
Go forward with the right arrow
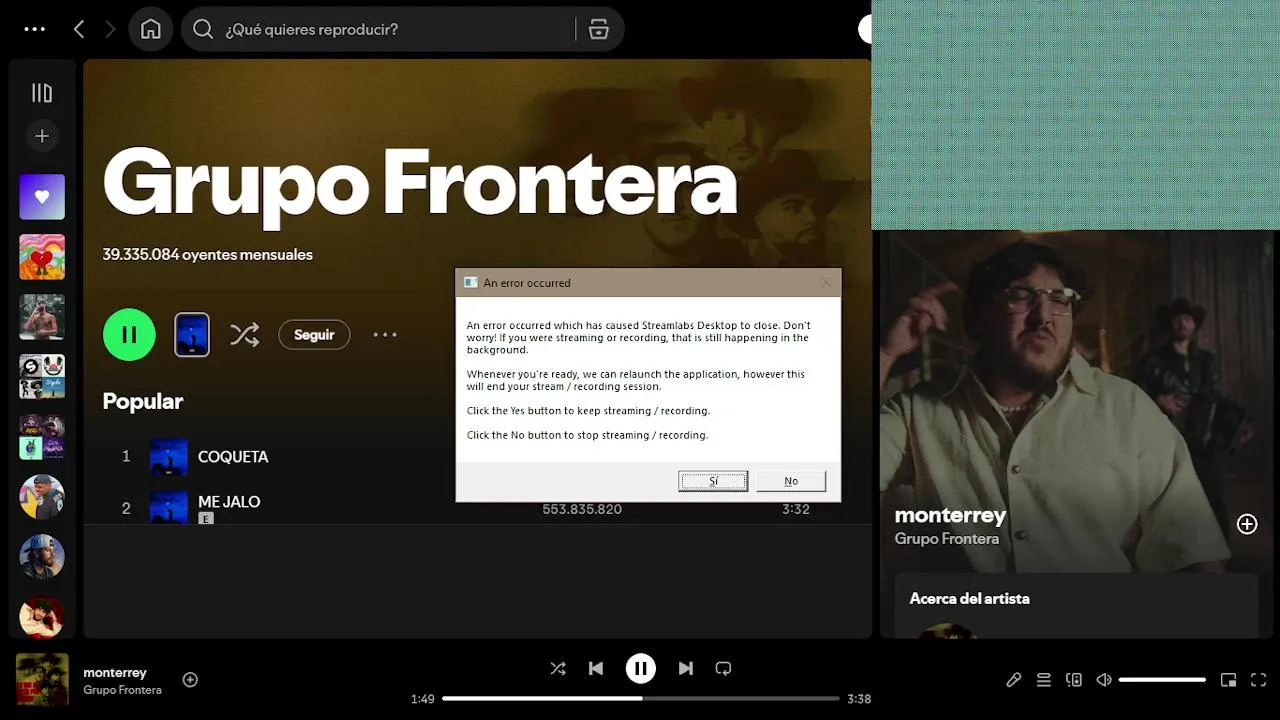110,29
